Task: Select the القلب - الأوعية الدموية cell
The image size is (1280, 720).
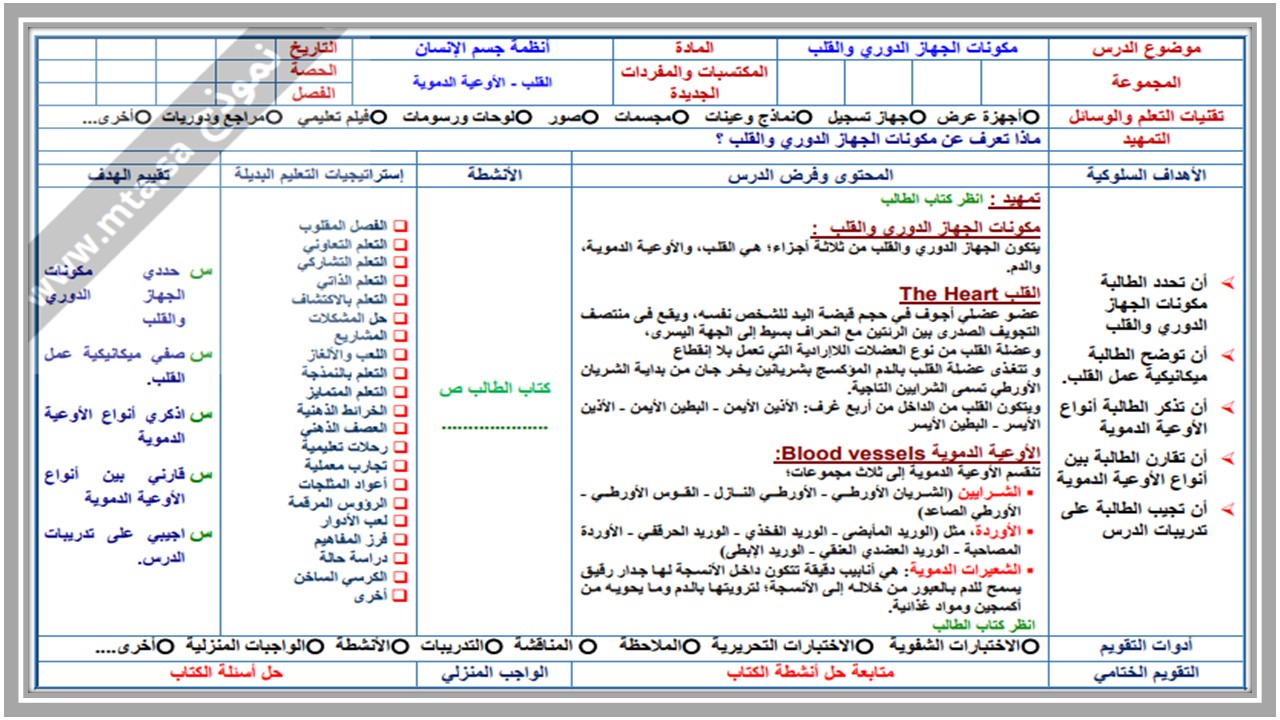Action: (x=482, y=82)
